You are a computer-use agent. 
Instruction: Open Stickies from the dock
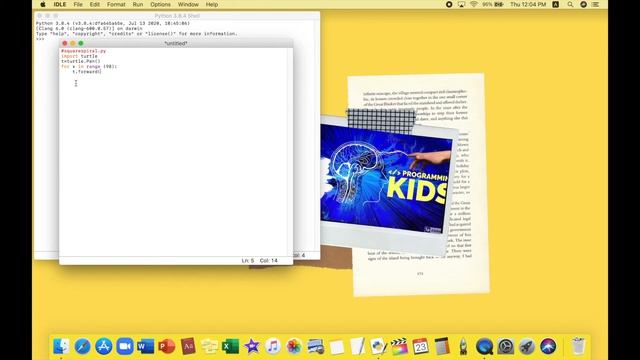[x=209, y=347]
